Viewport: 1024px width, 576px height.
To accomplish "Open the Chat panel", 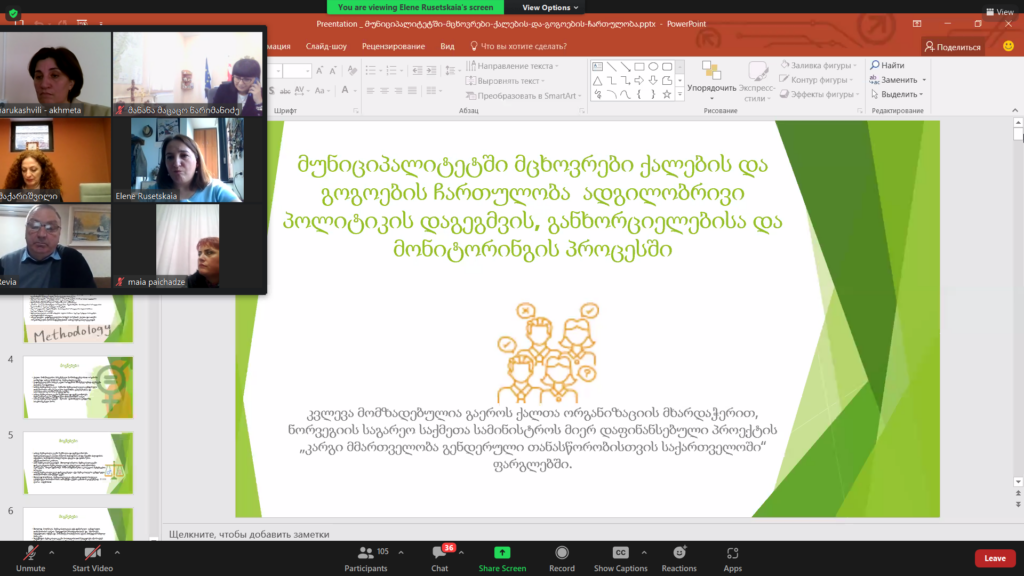I will pos(439,553).
